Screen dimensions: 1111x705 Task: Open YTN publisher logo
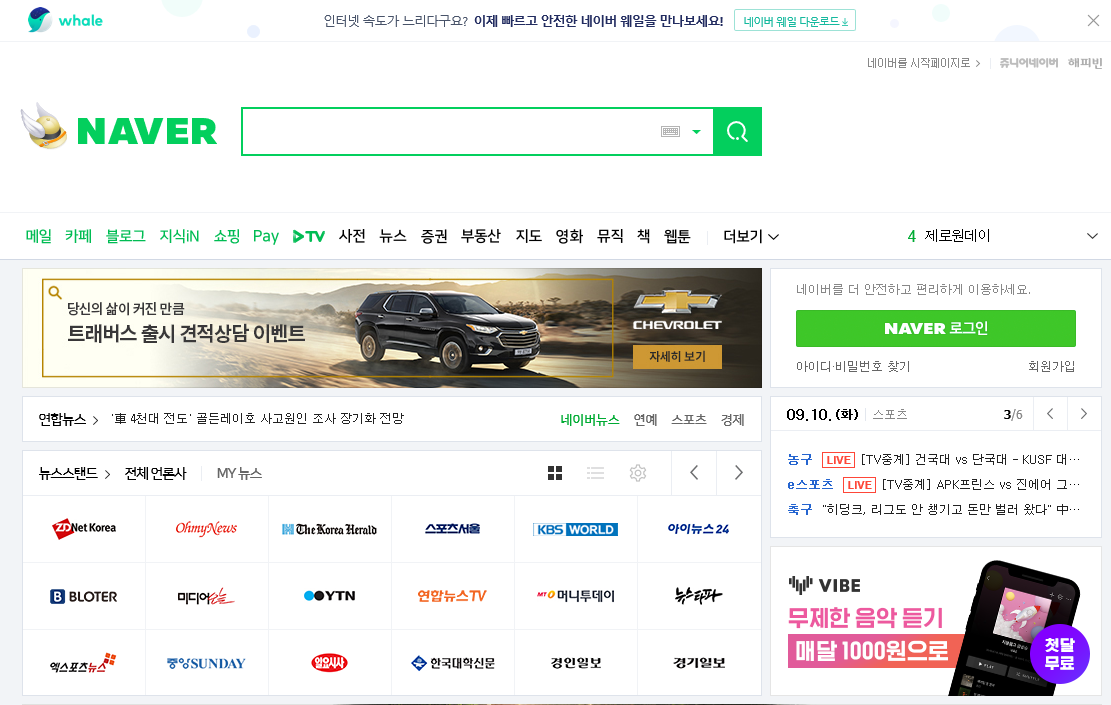coord(329,597)
